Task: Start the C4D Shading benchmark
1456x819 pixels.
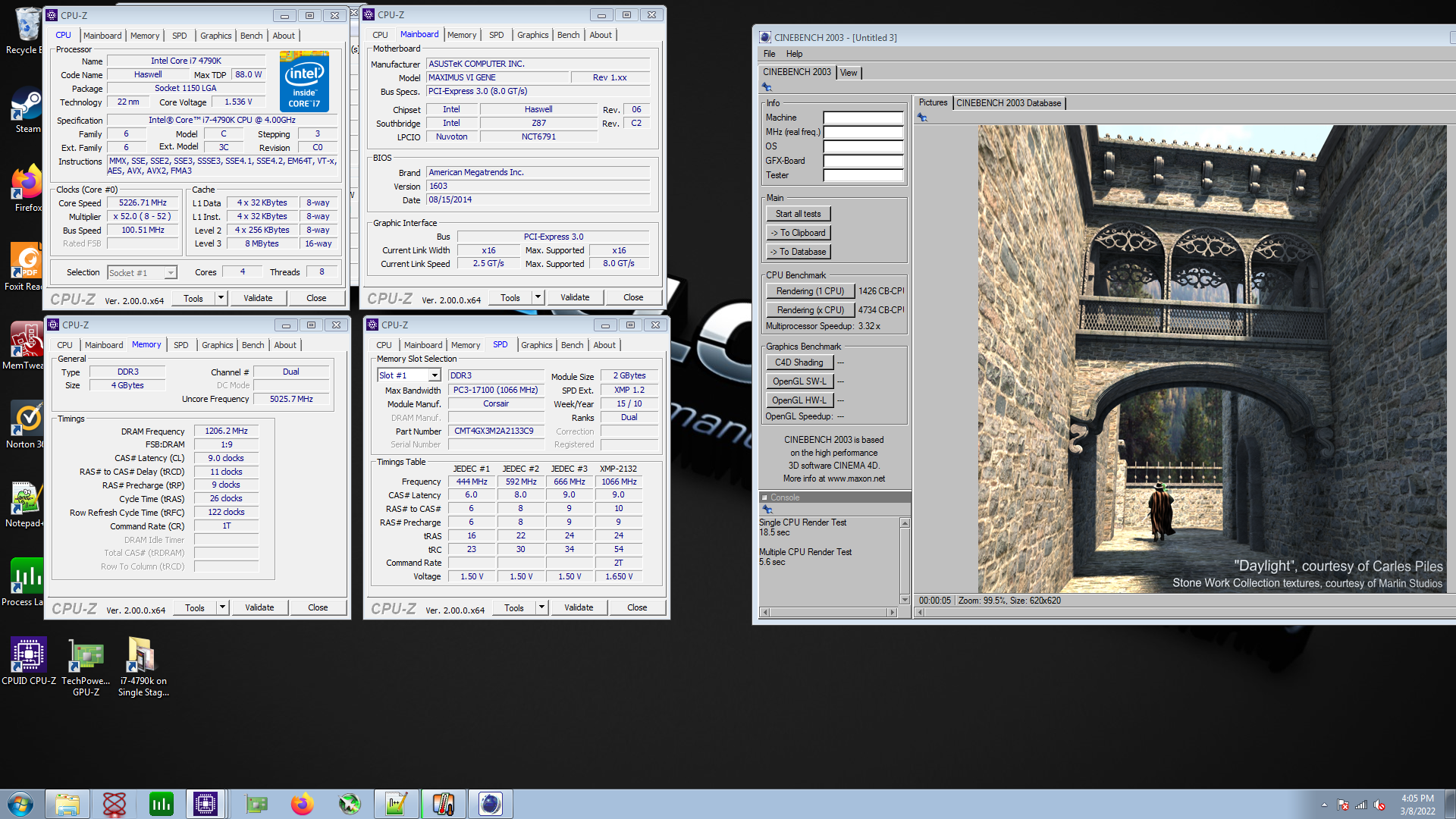Action: pos(799,362)
